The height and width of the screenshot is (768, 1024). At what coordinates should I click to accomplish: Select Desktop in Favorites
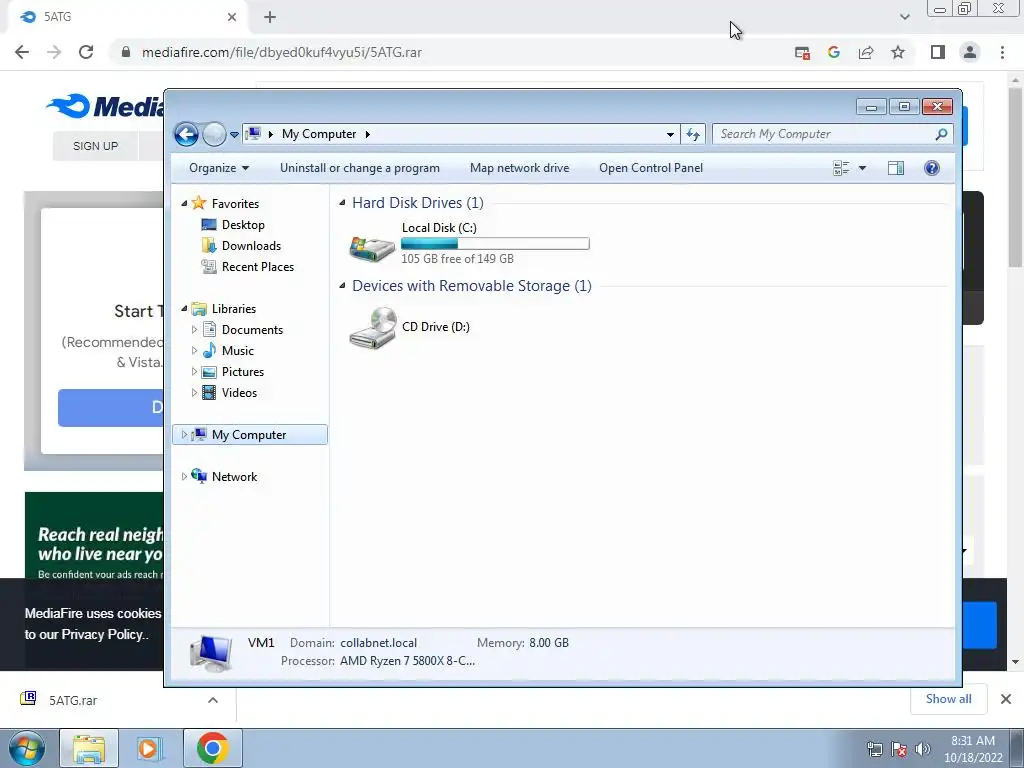point(243,225)
